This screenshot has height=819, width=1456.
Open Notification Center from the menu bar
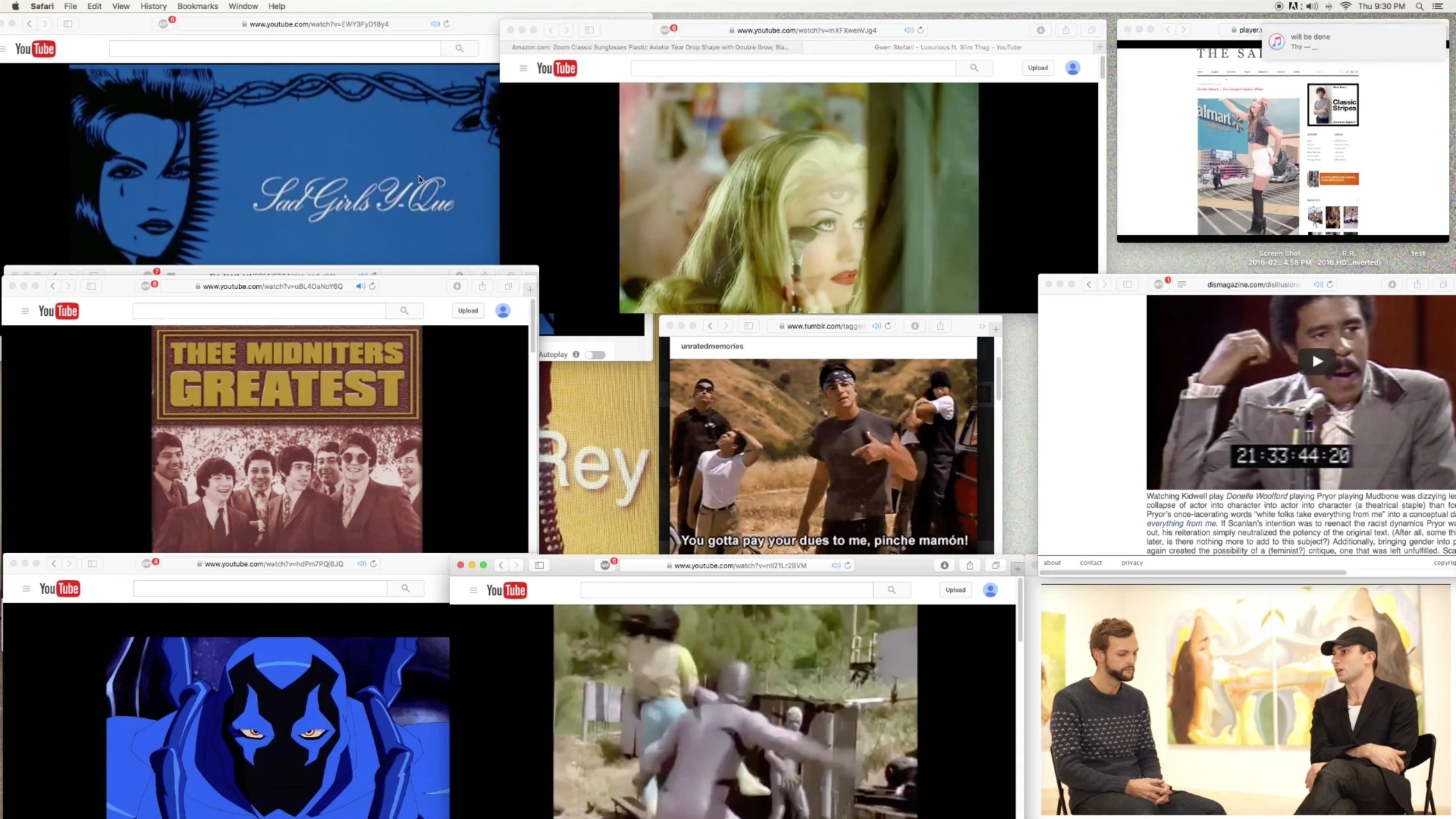1438,6
